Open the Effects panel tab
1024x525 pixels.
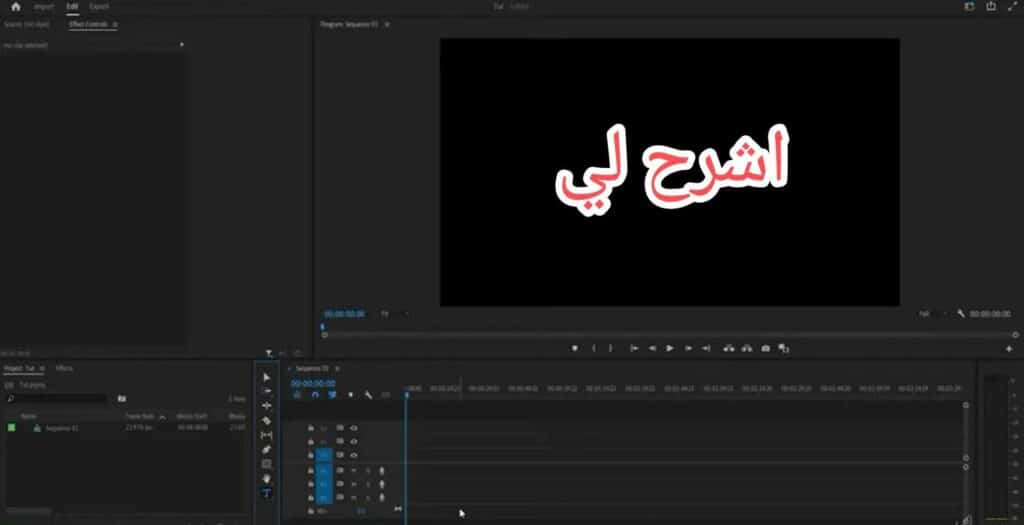(x=64, y=368)
